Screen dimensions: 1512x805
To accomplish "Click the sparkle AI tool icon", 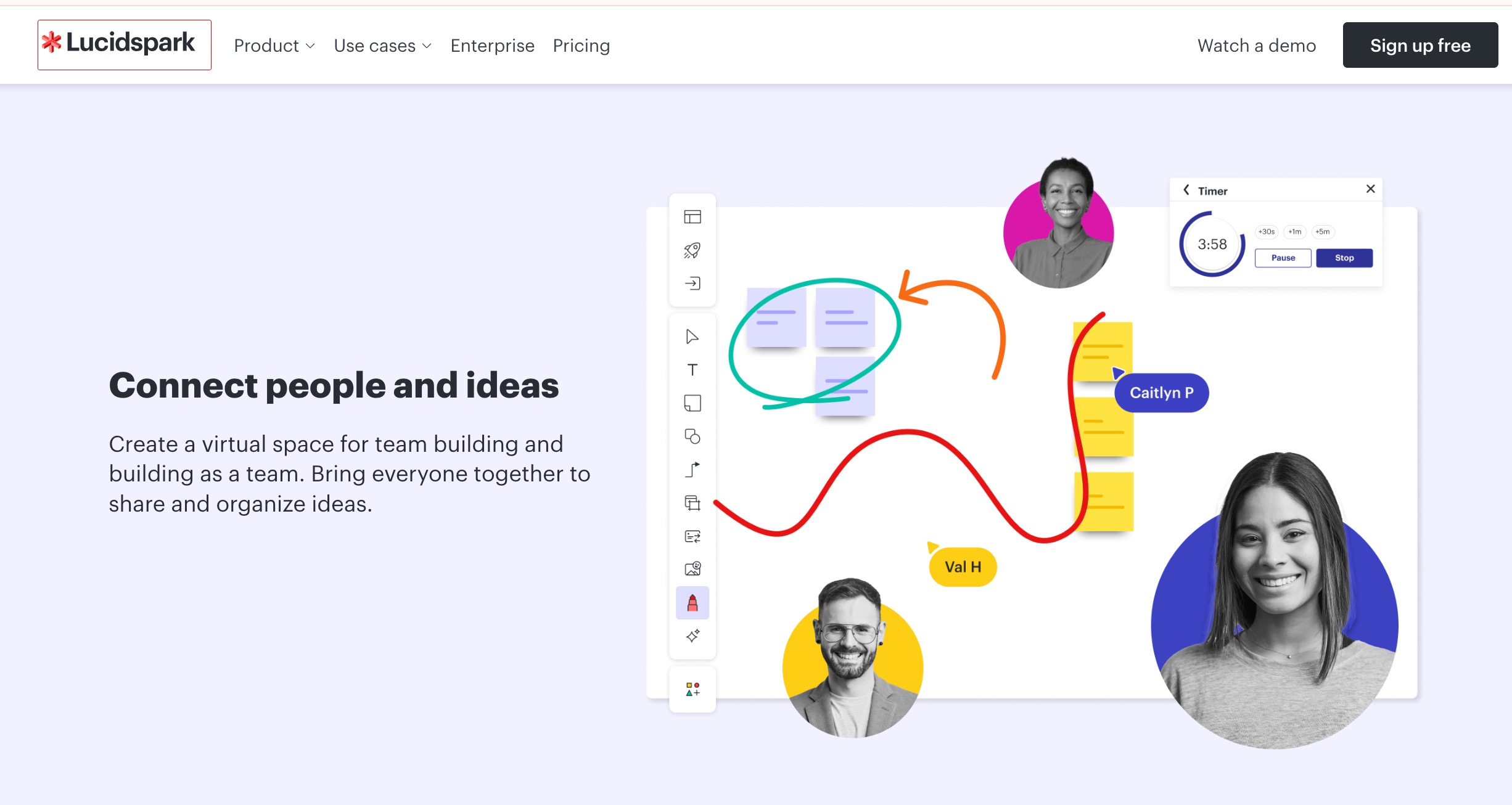I will tap(692, 636).
